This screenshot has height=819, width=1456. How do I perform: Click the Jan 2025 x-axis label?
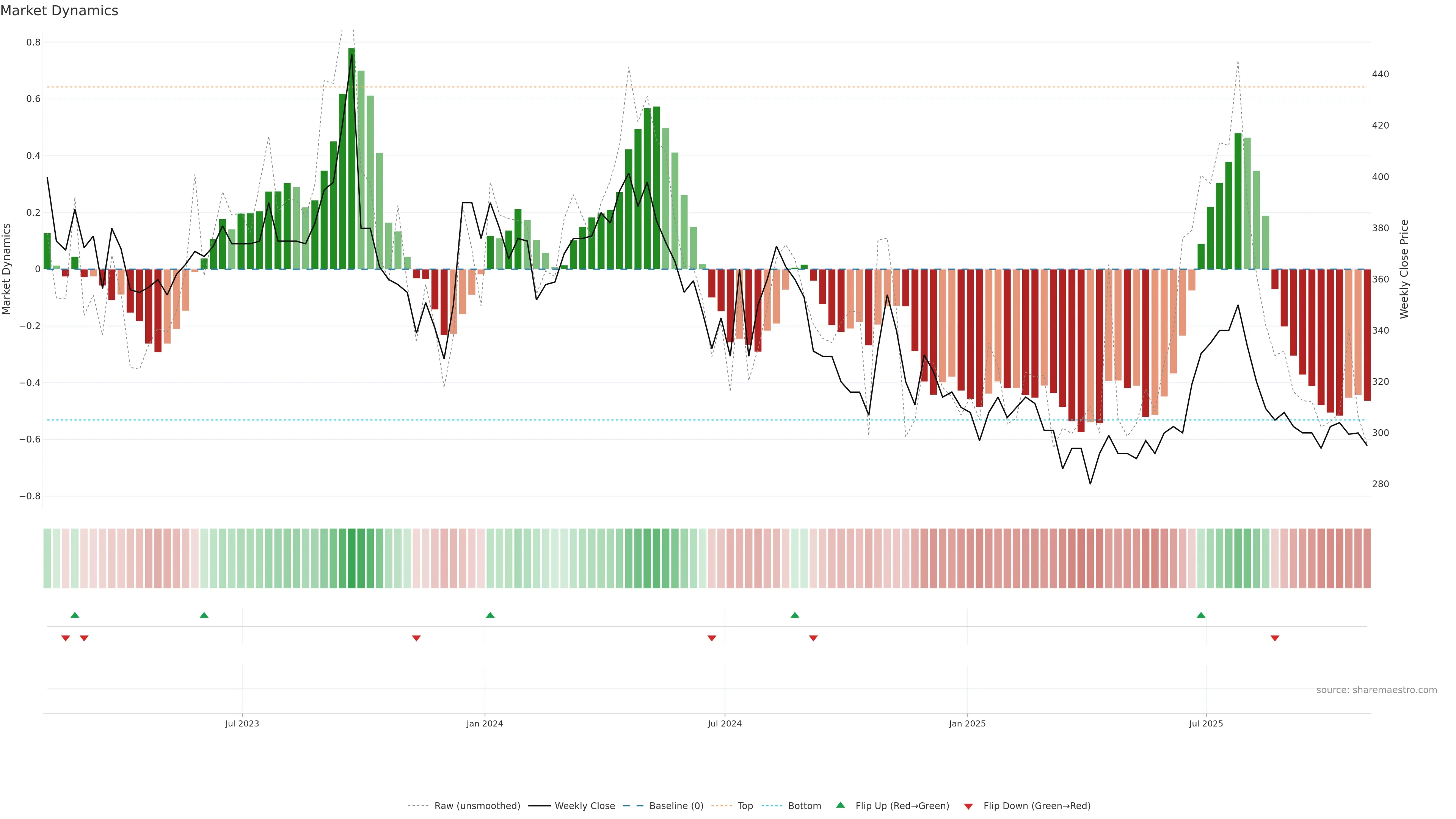coord(967,723)
